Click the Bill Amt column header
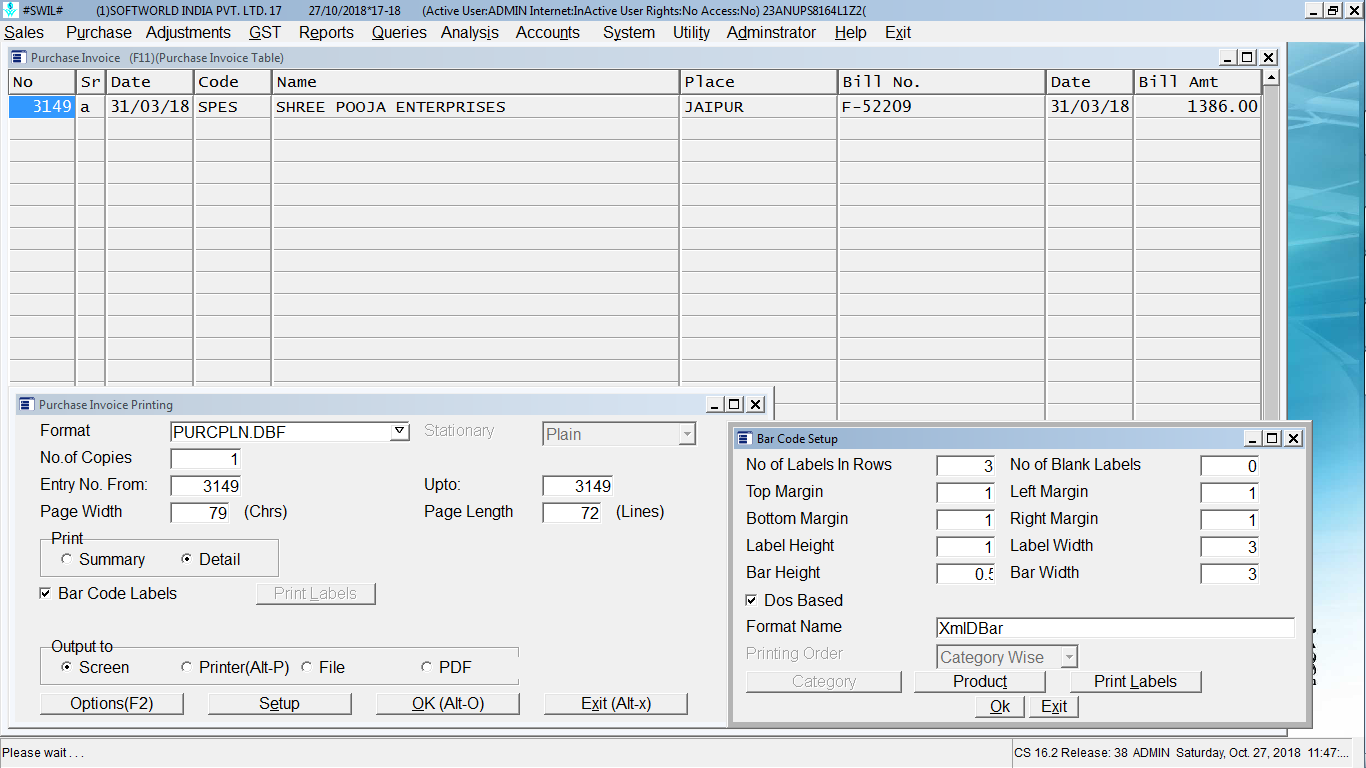This screenshot has width=1366, height=768. click(1198, 82)
